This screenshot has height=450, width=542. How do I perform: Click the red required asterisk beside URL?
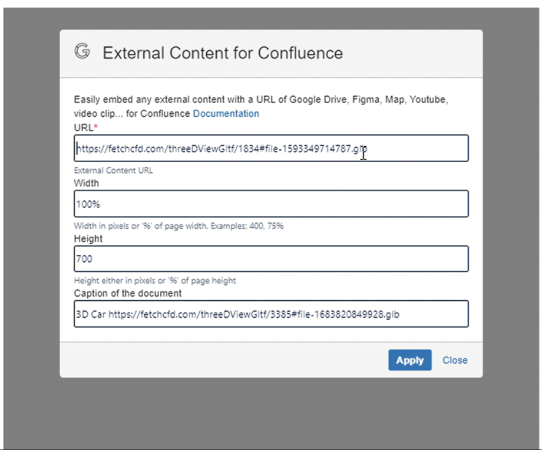coord(96,126)
